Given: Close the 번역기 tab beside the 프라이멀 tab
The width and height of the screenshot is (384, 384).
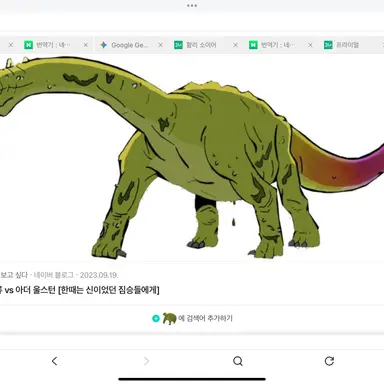Looking at the screenshot, I should click(x=310, y=45).
